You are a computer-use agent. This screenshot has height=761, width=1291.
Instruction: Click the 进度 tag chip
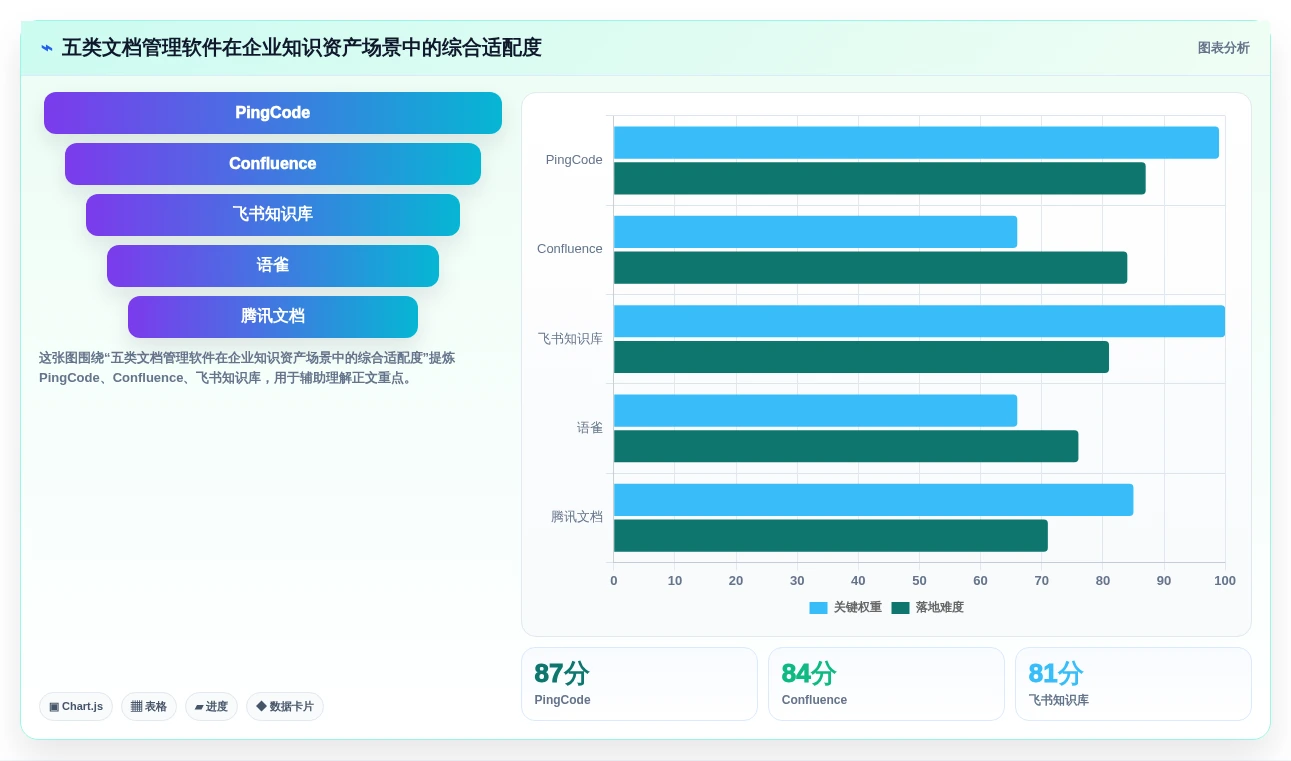(211, 707)
